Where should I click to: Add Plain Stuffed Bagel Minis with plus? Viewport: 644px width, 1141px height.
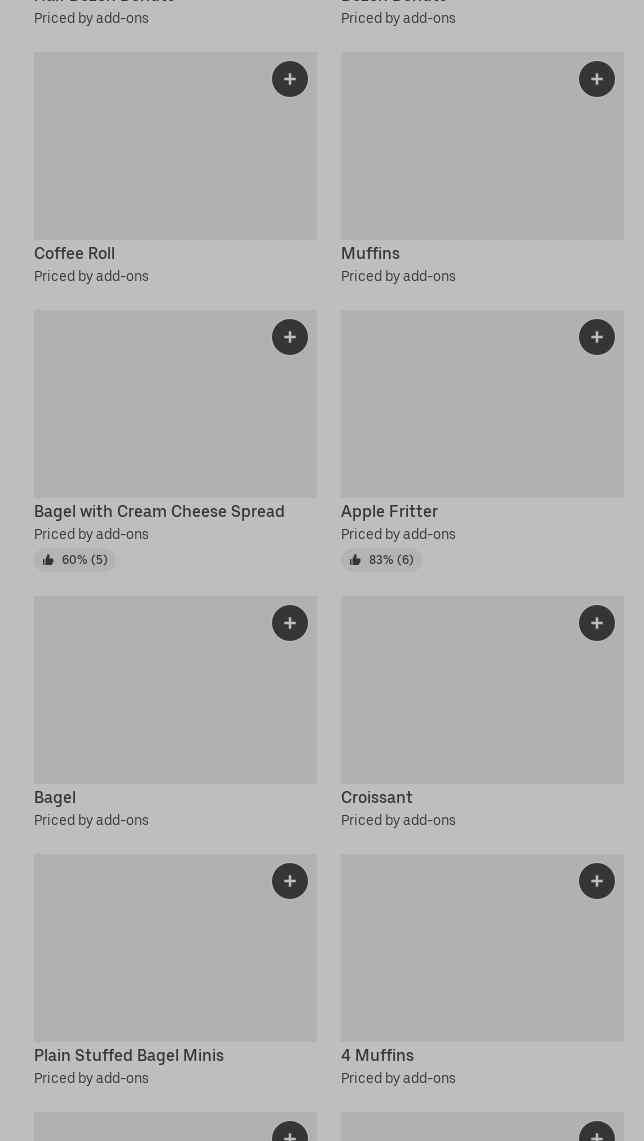point(290,881)
